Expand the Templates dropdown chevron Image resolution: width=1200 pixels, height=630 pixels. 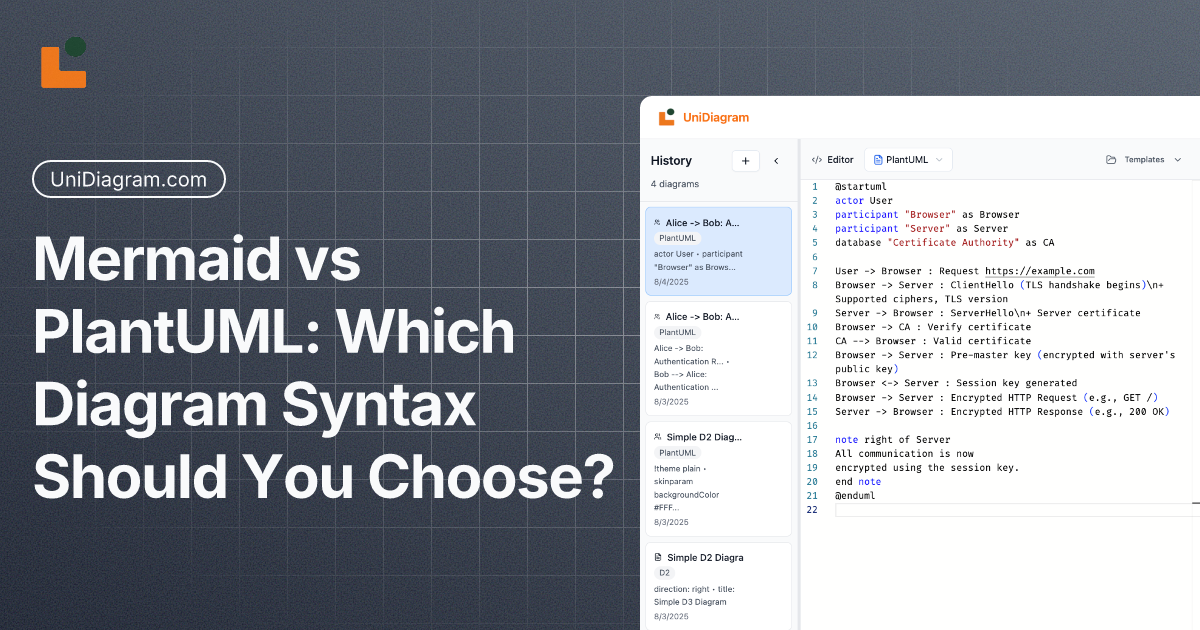pos(1177,160)
